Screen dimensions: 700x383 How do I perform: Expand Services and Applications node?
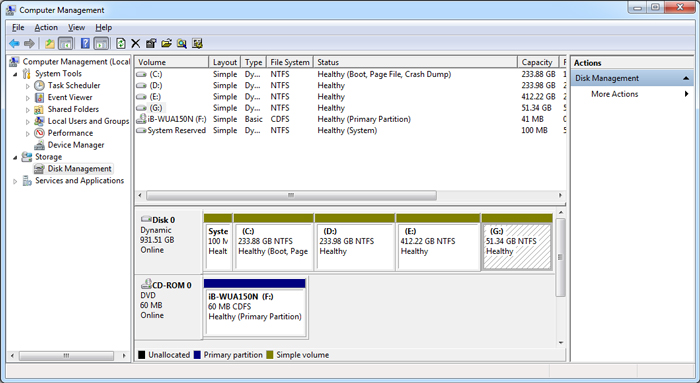click(15, 181)
